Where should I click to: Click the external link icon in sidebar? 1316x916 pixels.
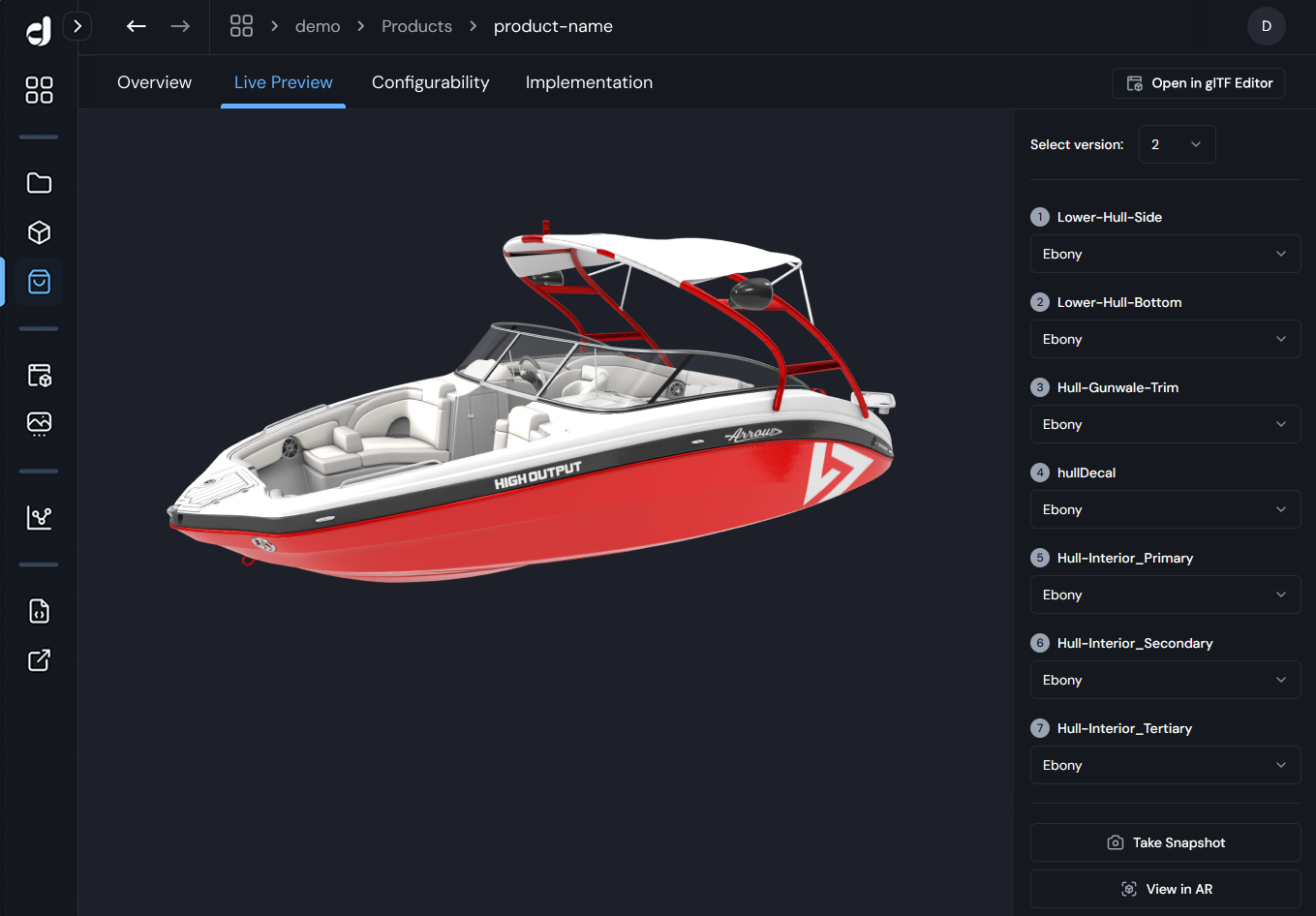click(x=39, y=660)
